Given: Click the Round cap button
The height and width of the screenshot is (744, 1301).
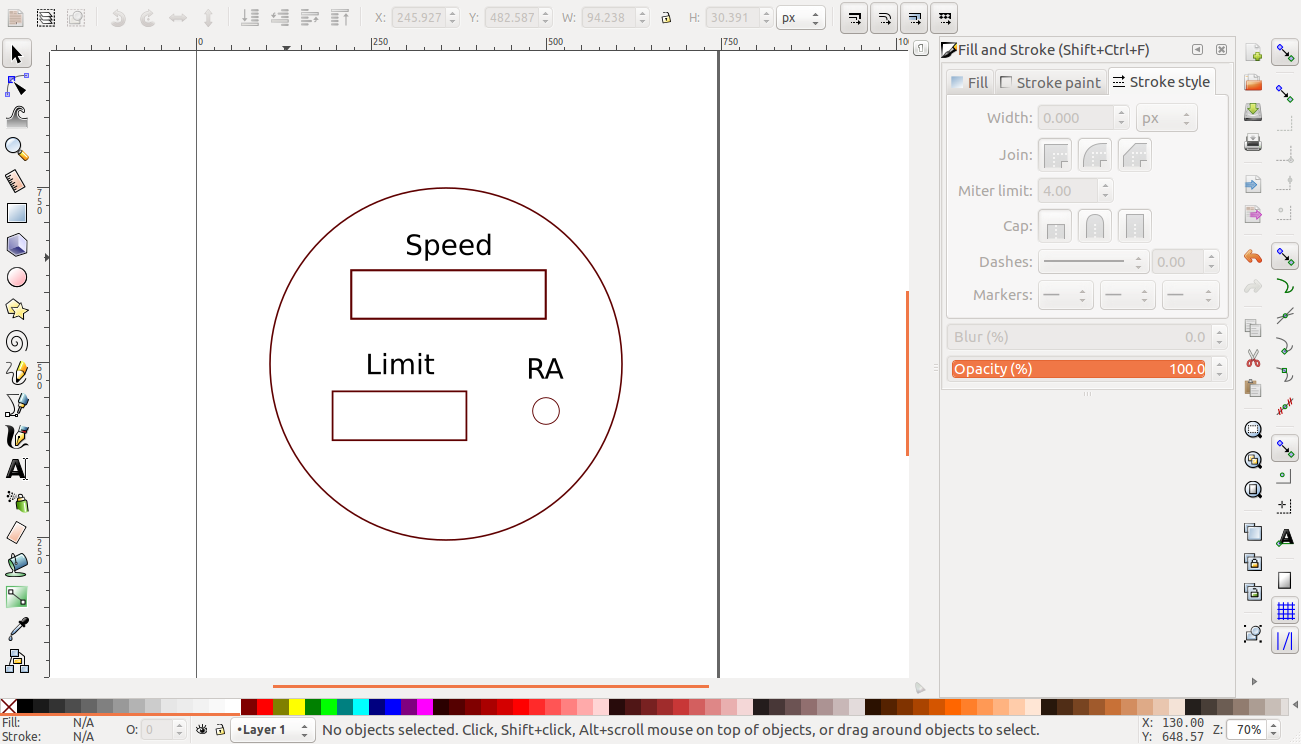Looking at the screenshot, I should pyautogui.click(x=1094, y=225).
